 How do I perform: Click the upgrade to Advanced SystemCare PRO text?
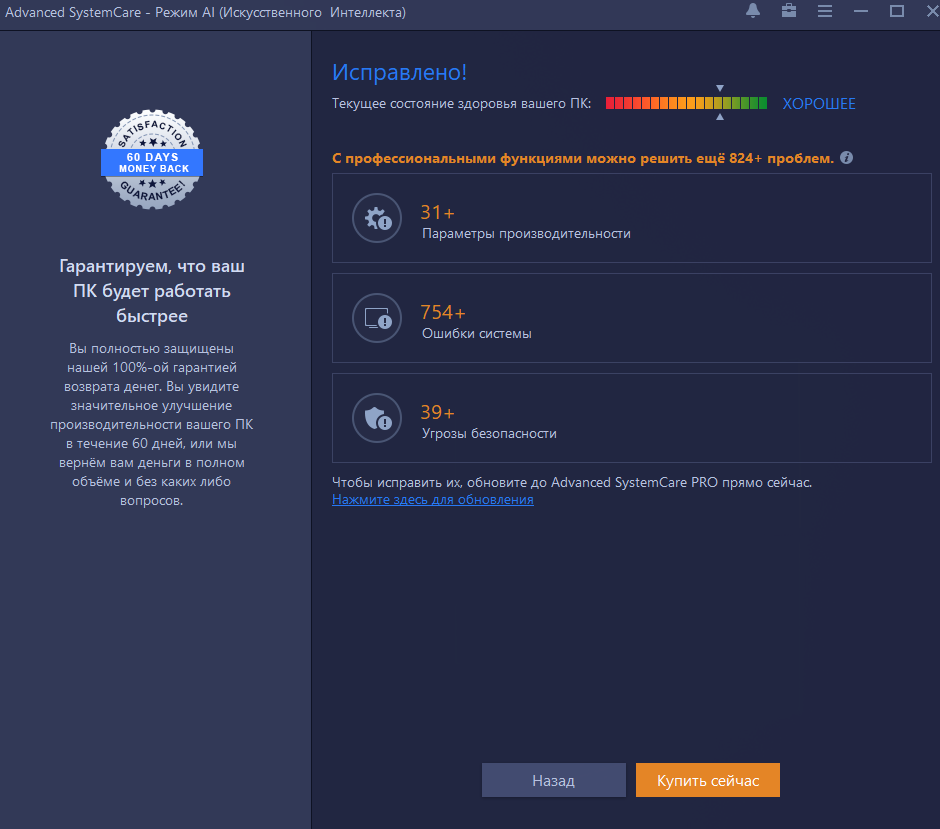pos(572,483)
